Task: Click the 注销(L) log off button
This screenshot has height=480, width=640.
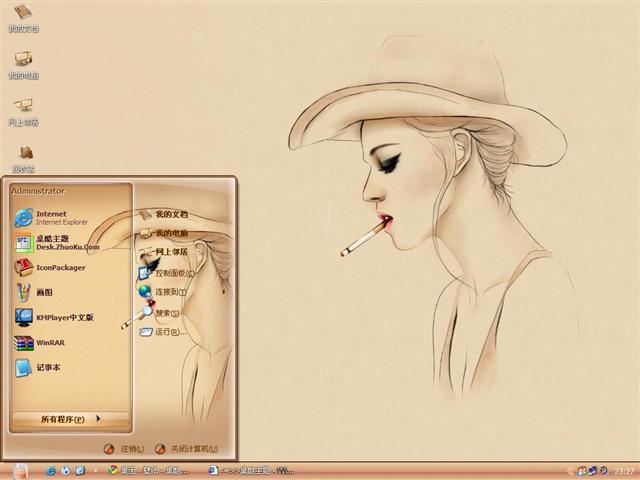Action: tap(124, 449)
